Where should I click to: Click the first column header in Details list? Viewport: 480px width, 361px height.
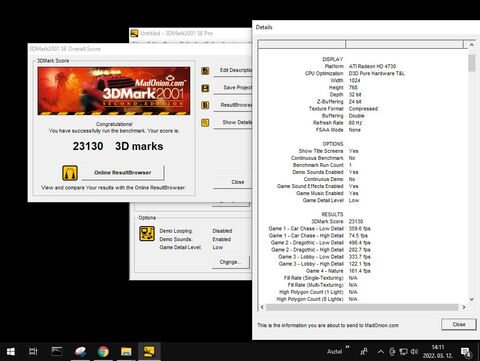click(302, 45)
